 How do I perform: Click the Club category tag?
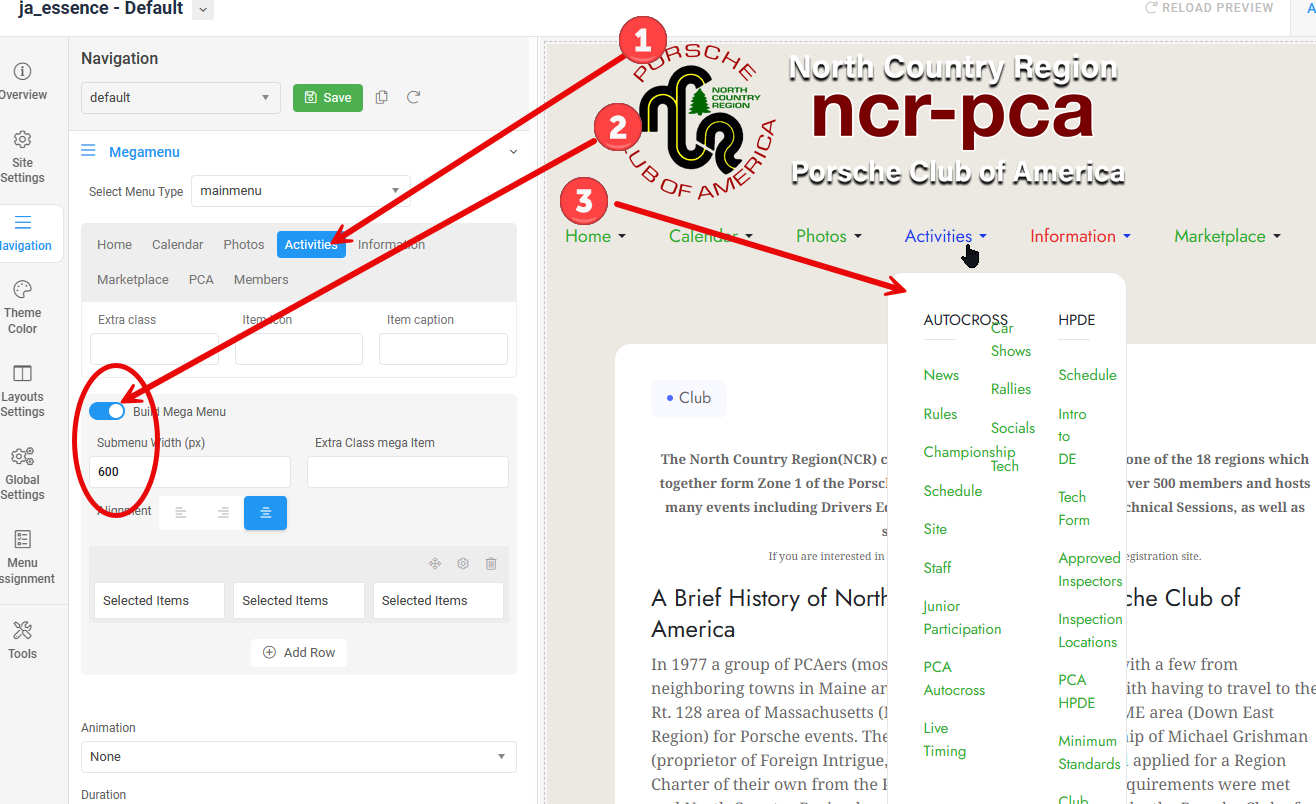689,398
